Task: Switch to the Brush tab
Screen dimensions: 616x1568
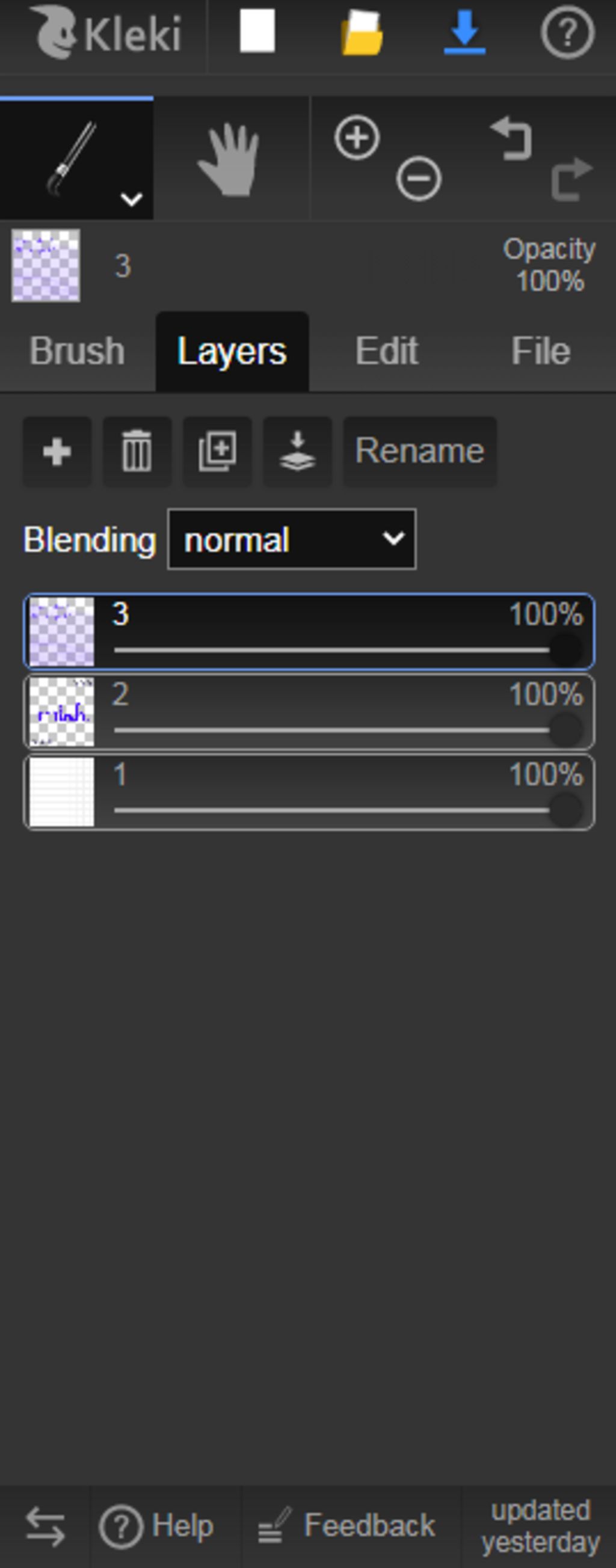Action: point(78,351)
